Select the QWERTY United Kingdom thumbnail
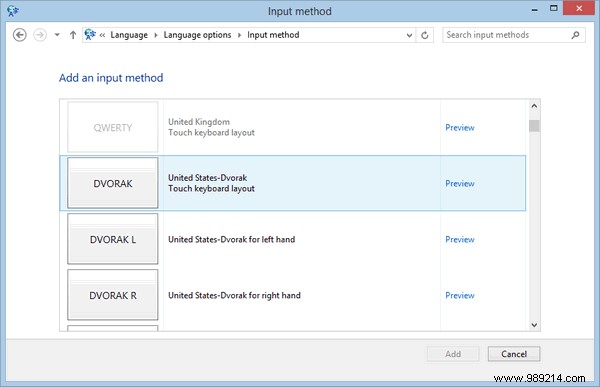600x387 pixels. [x=112, y=127]
